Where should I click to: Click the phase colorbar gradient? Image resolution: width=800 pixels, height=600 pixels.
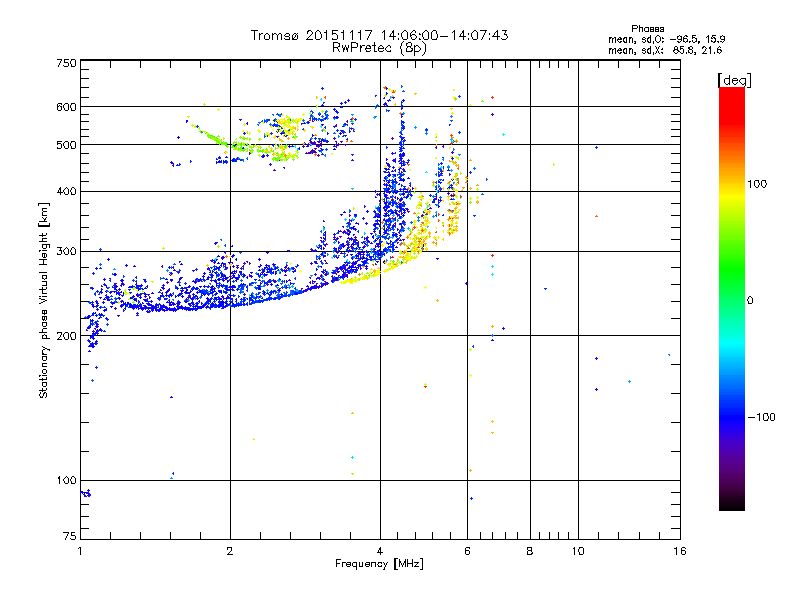(x=732, y=299)
